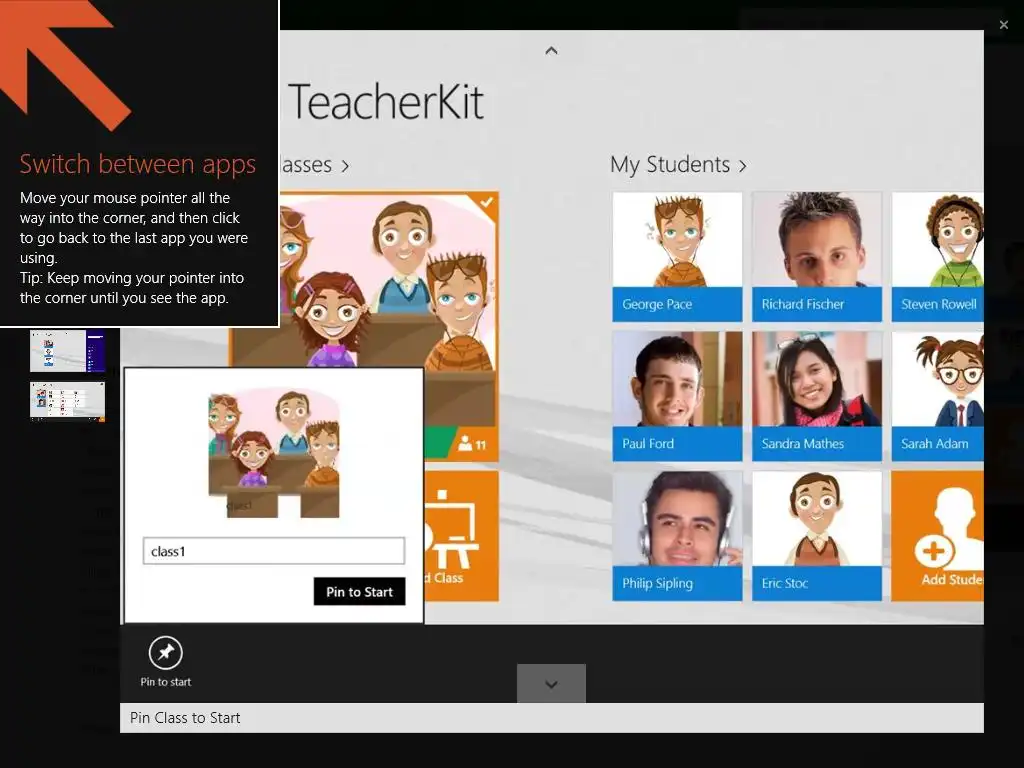Click the My Students heading
1024x768 pixels.
click(670, 165)
